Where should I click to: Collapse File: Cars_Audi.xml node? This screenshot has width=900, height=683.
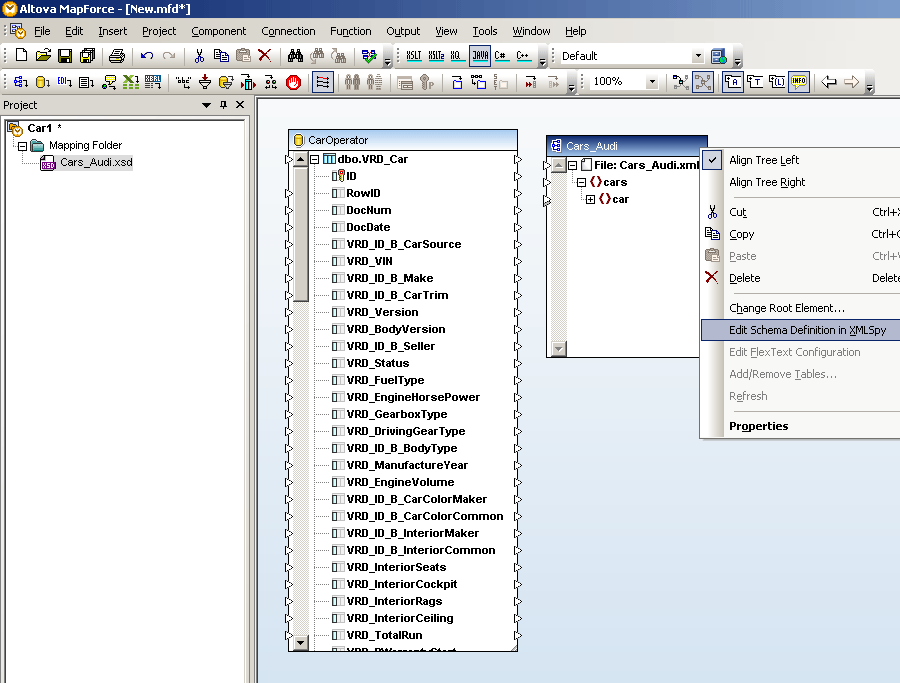(572, 165)
